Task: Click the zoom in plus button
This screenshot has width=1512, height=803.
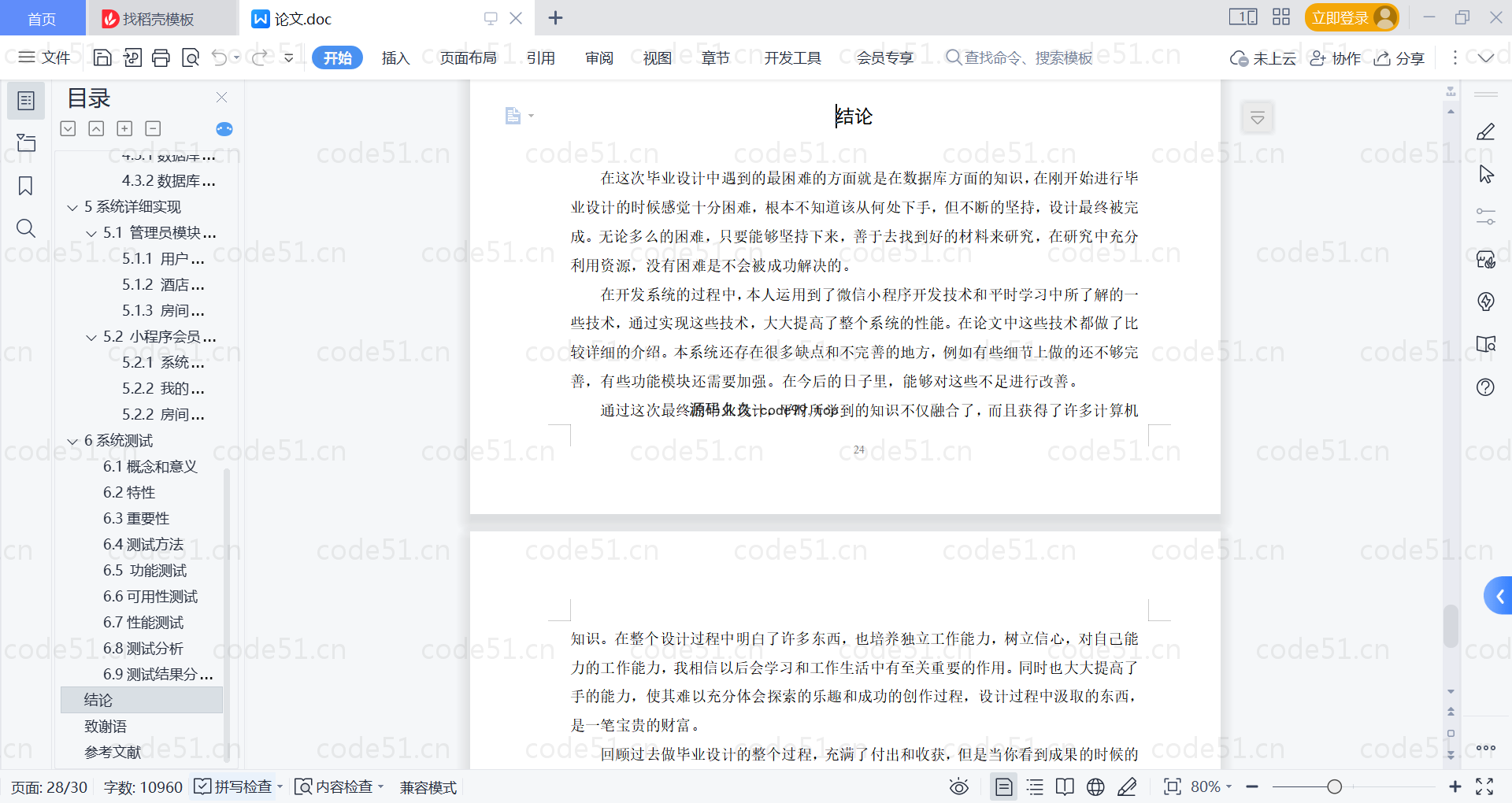Action: click(x=1455, y=786)
